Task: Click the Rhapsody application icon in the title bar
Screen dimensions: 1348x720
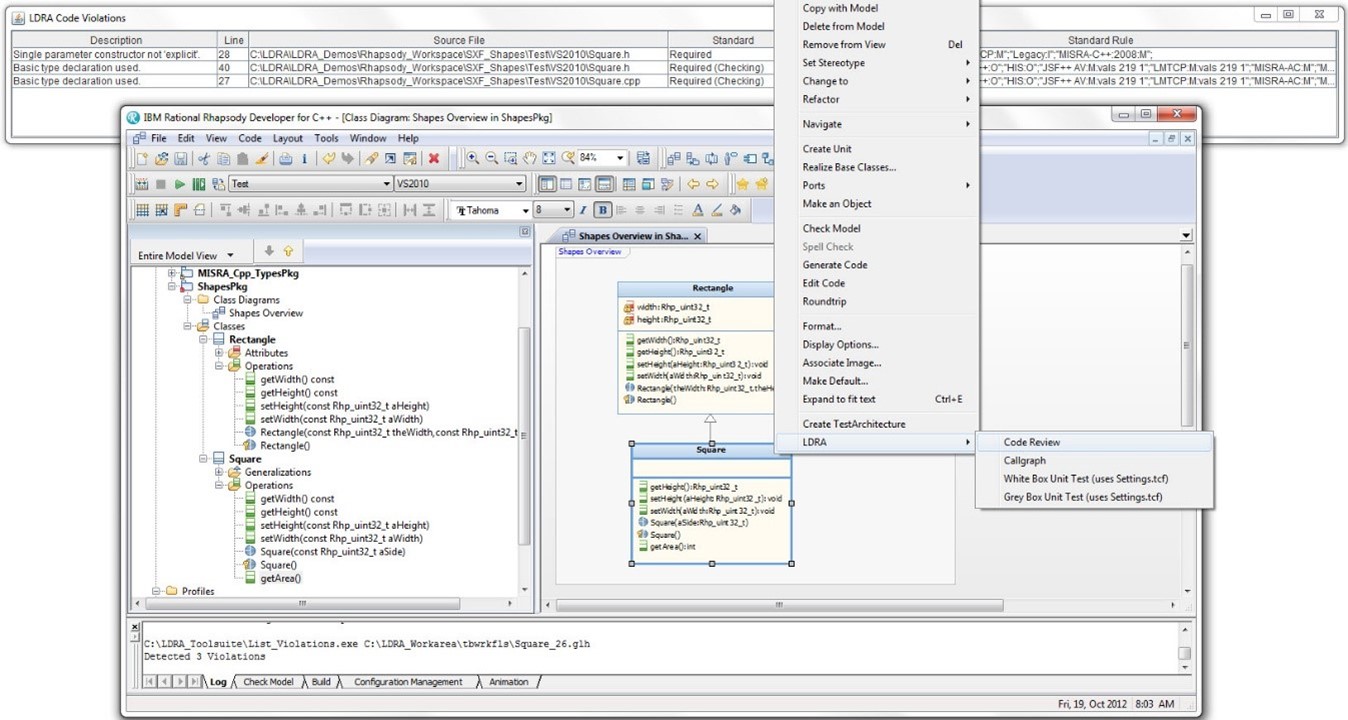Action: click(133, 117)
